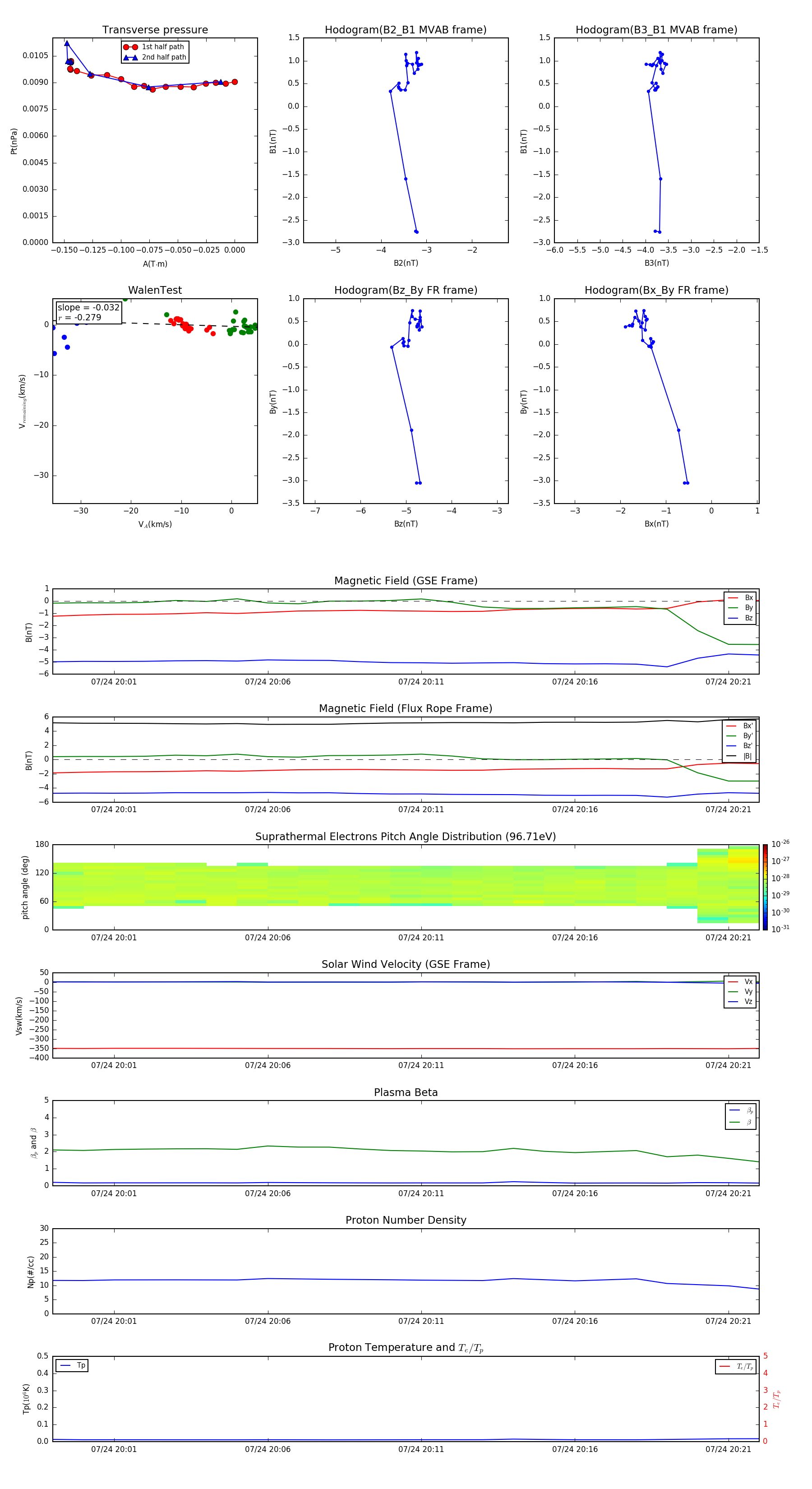
Task: Select the "Hodogram(Bx_By FR frame)" title
Action: [x=656, y=290]
